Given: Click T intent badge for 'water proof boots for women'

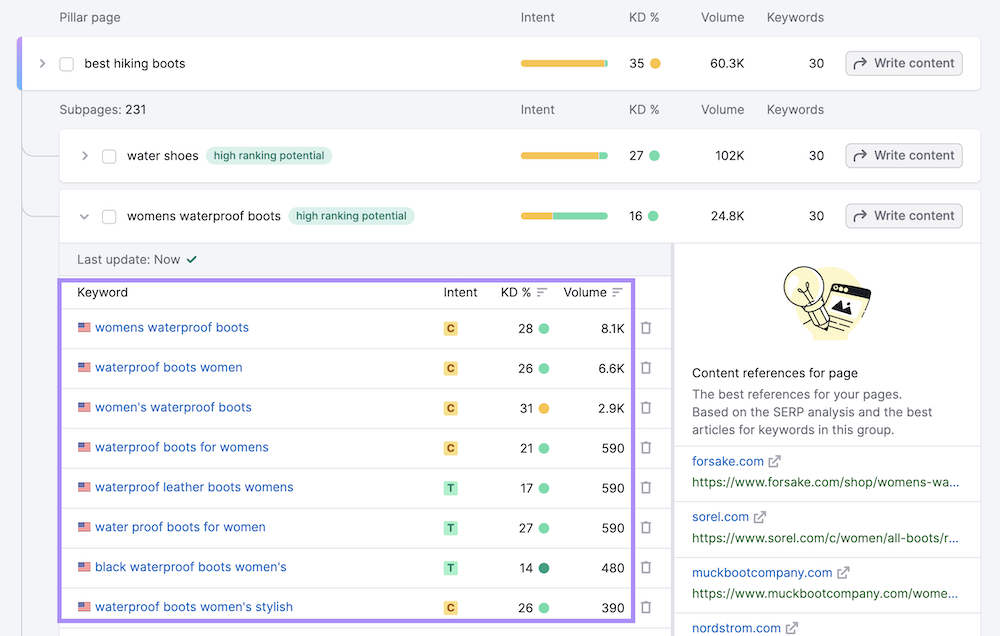Looking at the screenshot, I should (450, 528).
